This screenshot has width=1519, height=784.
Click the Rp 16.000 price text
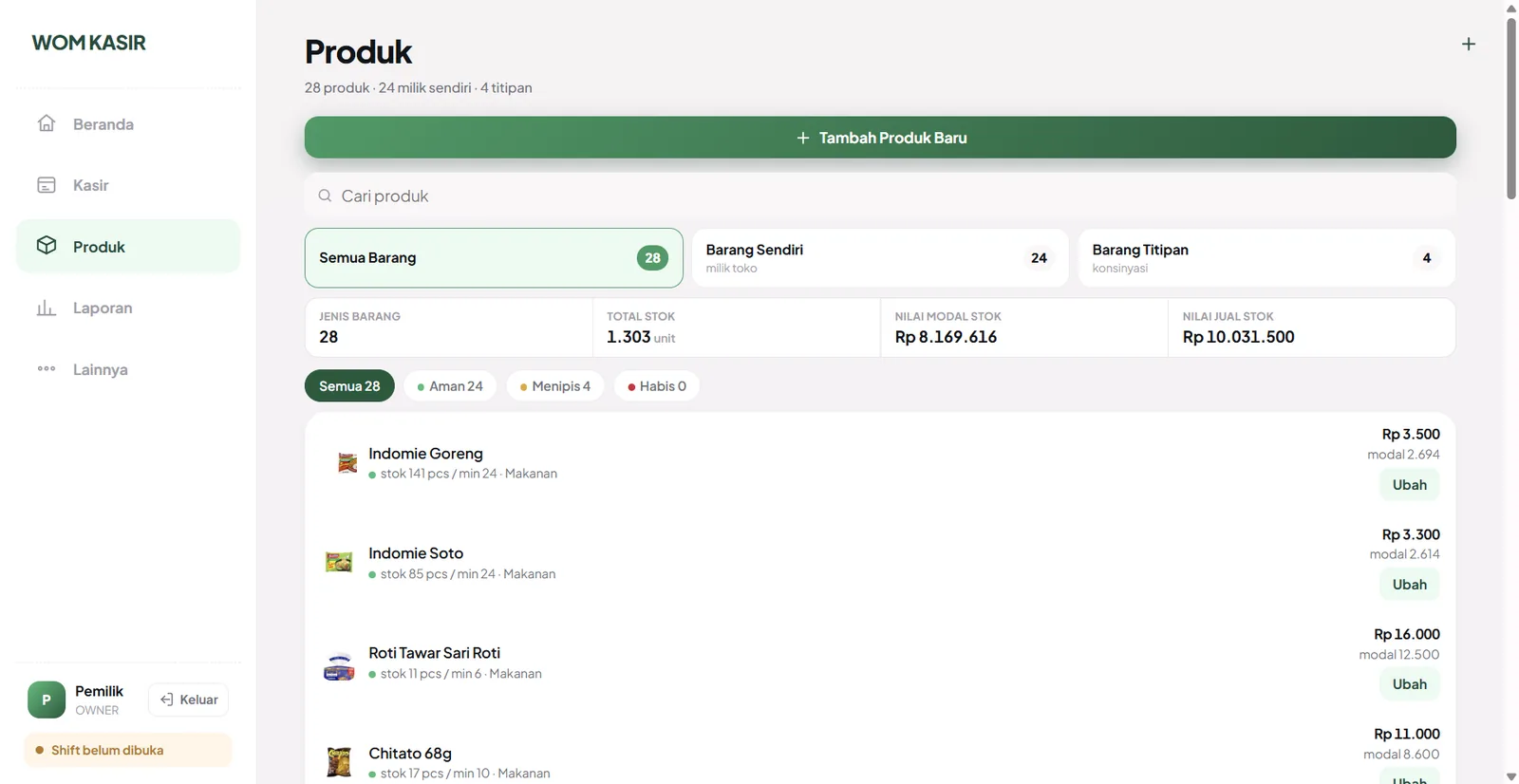1406,634
